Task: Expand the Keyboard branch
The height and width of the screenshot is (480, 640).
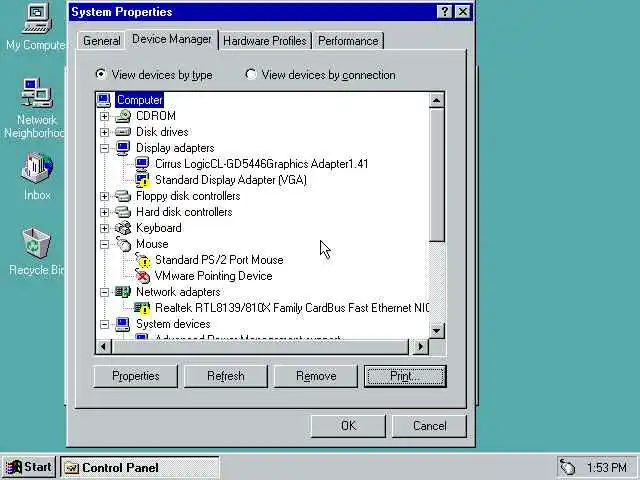Action: [x=104, y=228]
